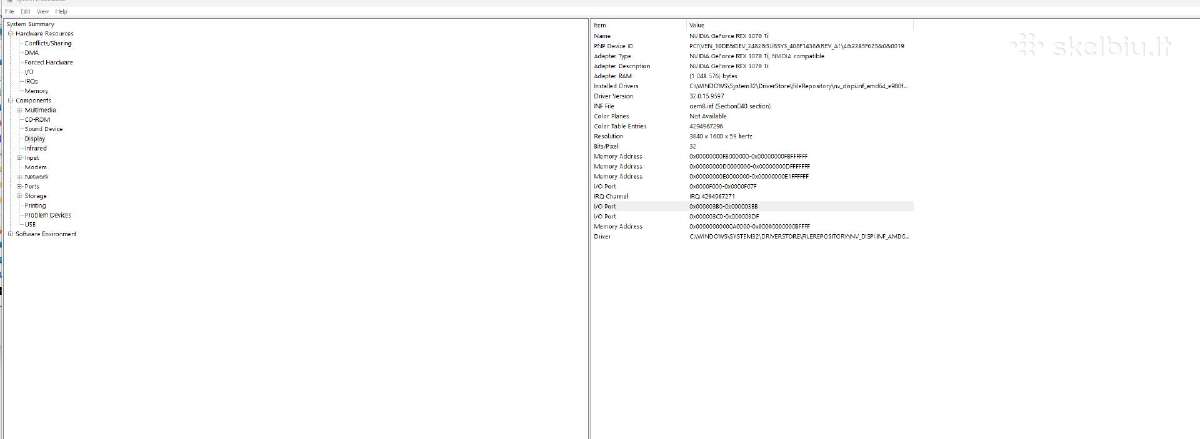Select the Installed Drivers row
This screenshot has width=1200, height=439.
752,86
